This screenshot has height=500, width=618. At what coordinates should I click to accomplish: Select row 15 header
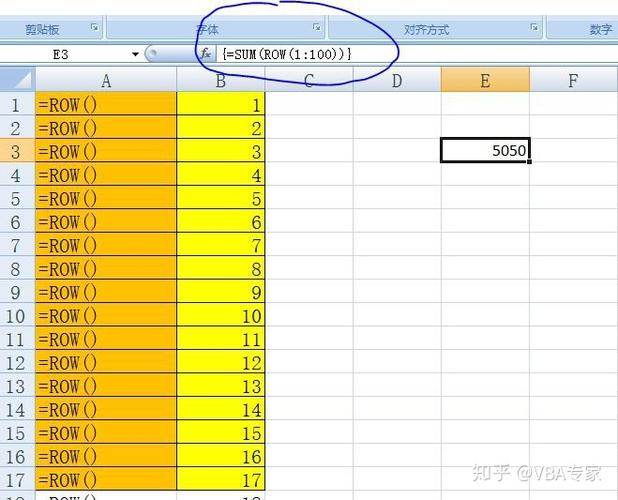(17, 432)
